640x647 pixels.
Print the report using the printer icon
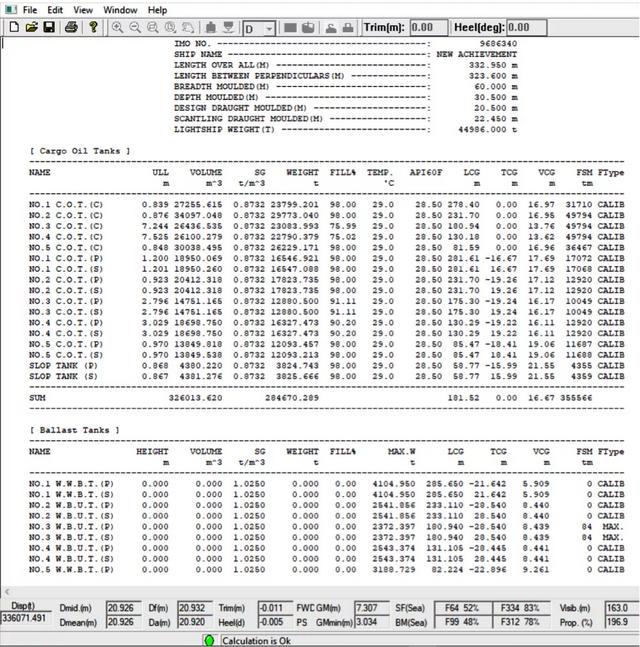tap(71, 28)
